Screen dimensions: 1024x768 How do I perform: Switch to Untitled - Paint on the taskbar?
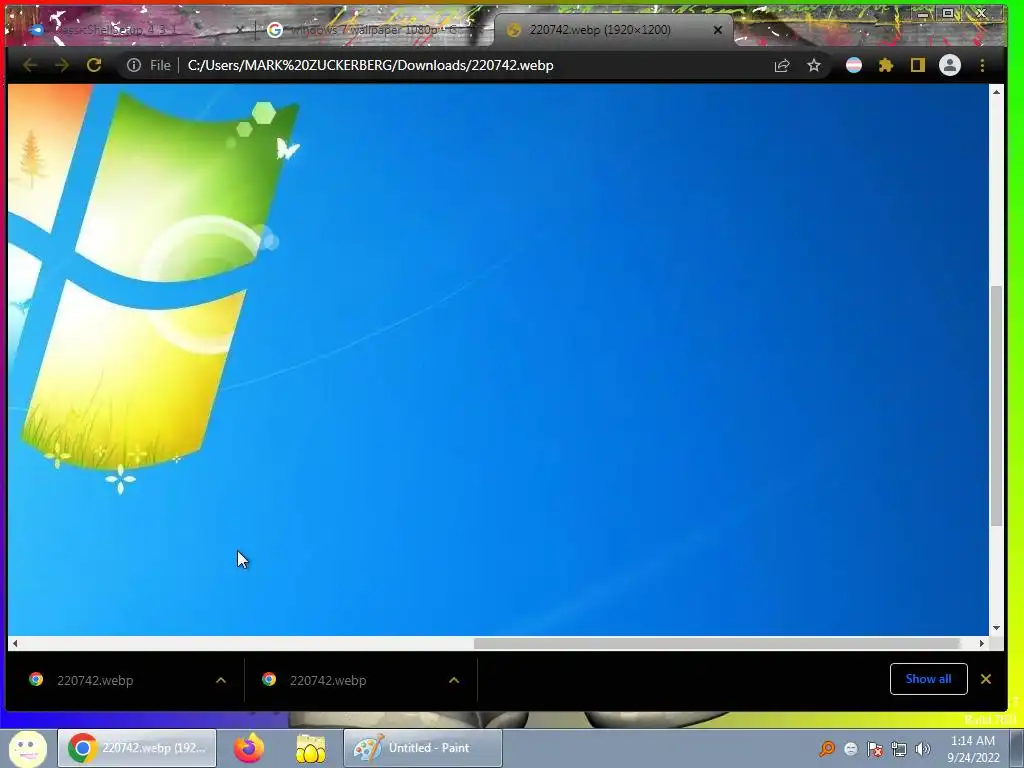423,748
